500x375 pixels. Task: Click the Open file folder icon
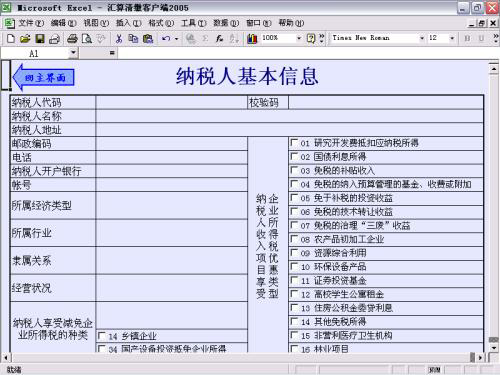(25, 39)
